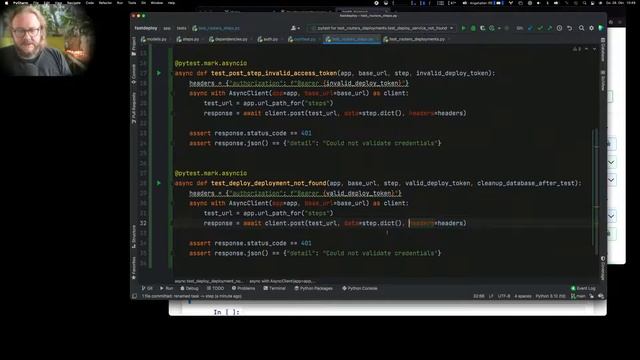640x360 pixels.
Task: Open the Refactor menu
Action: (x=105, y=3)
